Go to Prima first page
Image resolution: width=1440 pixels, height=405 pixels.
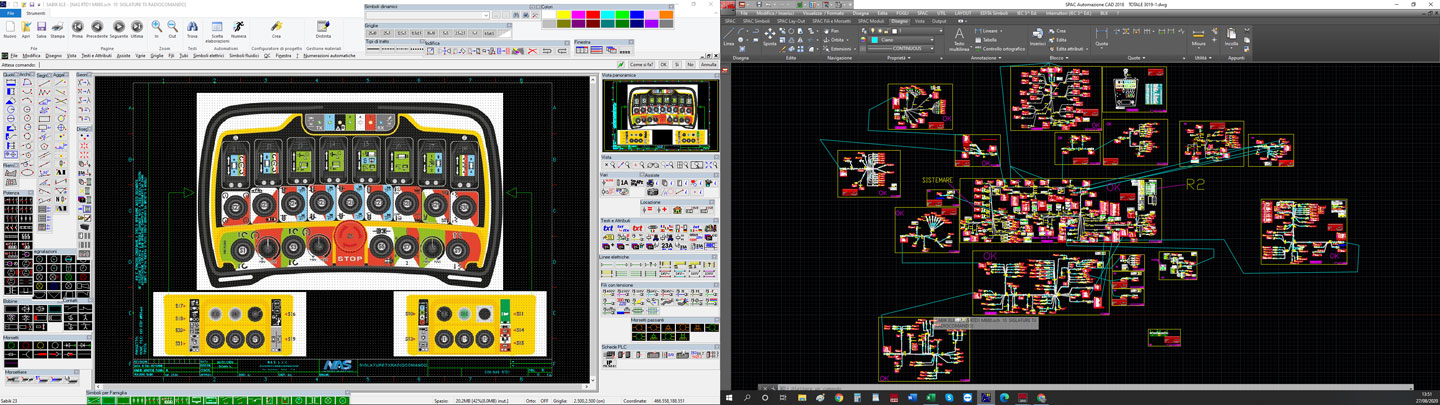(77, 28)
